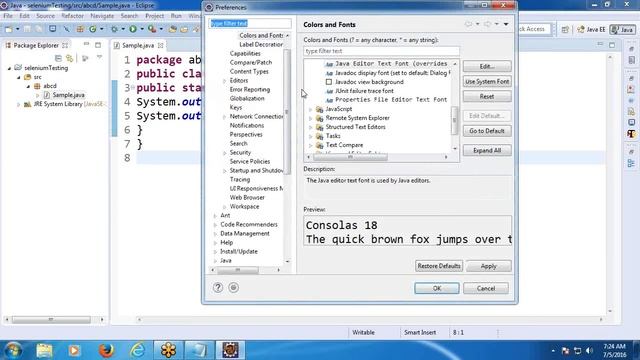Click the volume speaker tray icon
Viewport: 640px width, 360px height.
[x=589, y=351]
